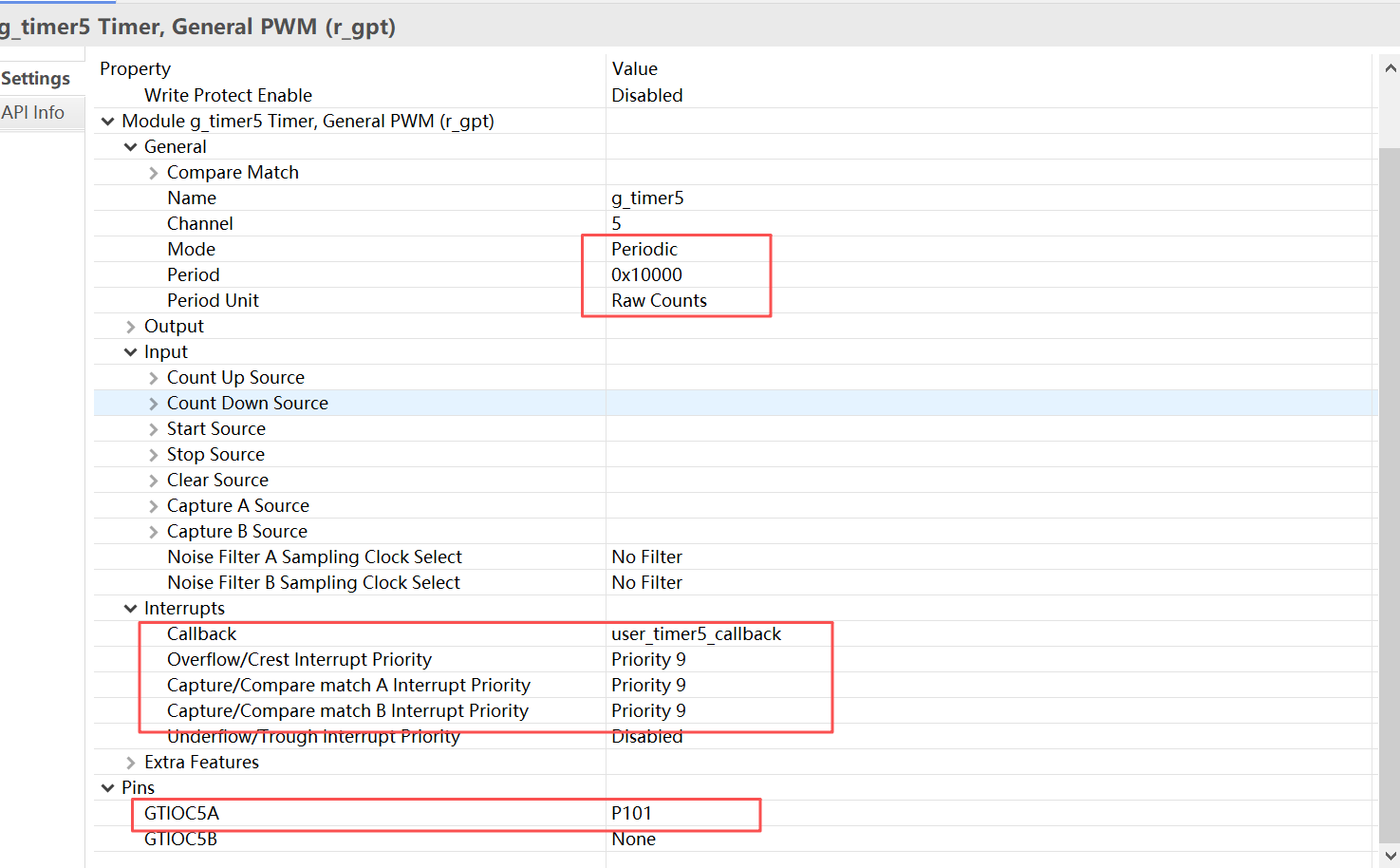Open Overflow/Crest Interrupt Priority value
The height and width of the screenshot is (868, 1400).
click(x=648, y=659)
